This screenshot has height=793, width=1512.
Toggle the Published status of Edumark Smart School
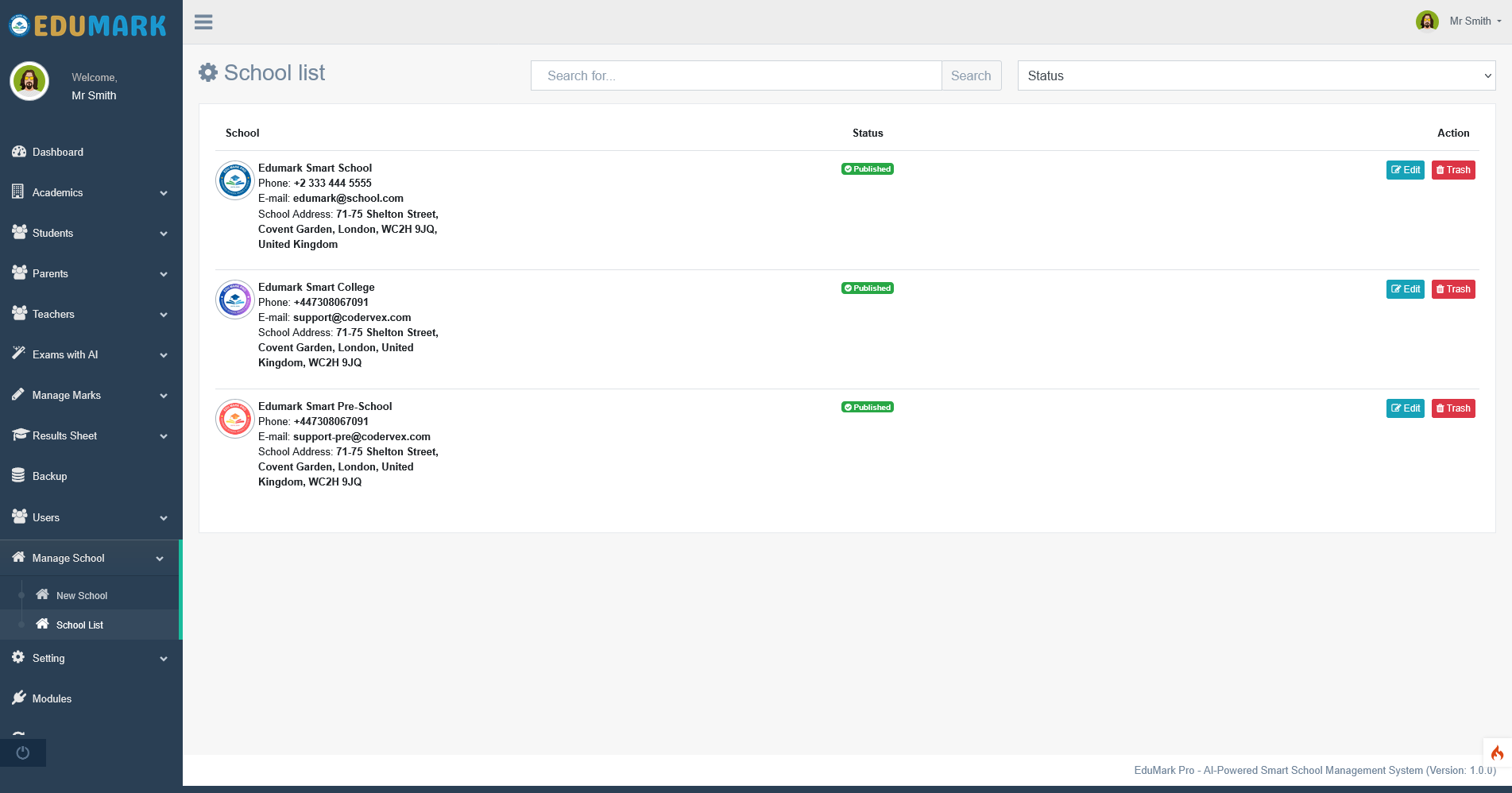pos(867,168)
